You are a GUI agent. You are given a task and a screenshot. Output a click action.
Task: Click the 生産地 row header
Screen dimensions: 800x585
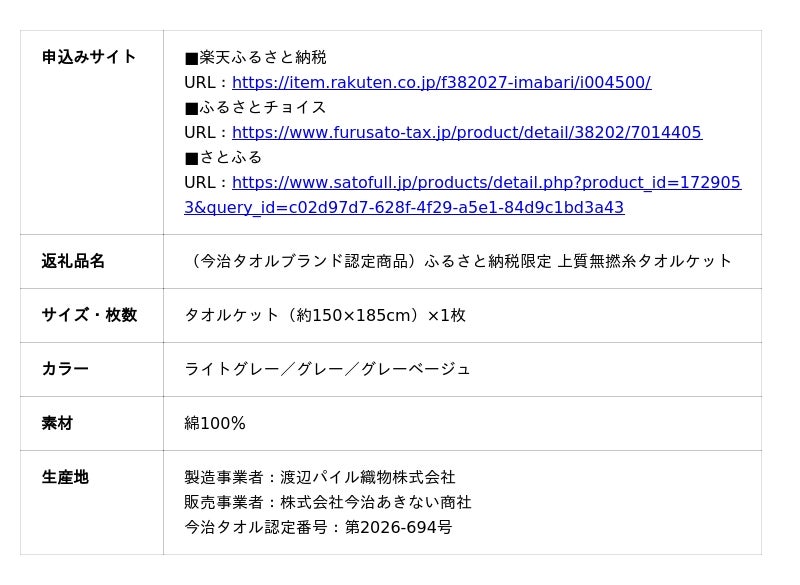65,477
